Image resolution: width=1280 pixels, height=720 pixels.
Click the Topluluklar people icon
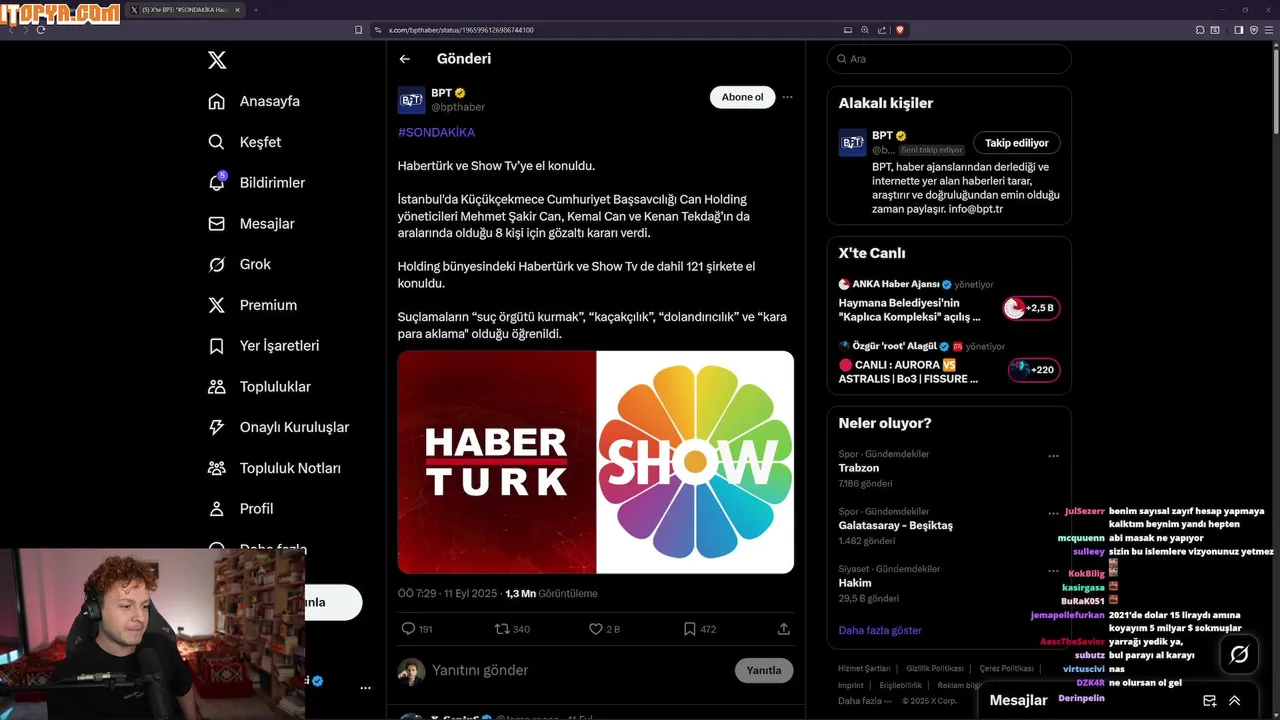click(x=217, y=386)
